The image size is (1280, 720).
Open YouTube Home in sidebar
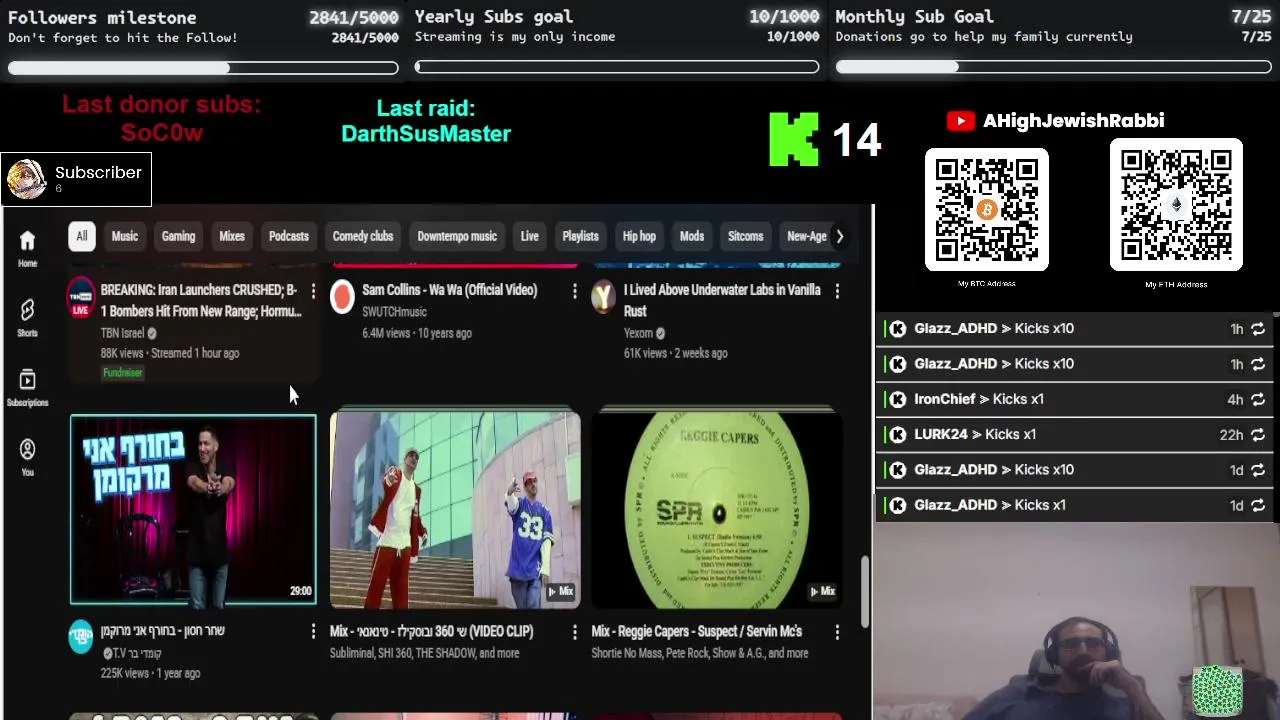click(x=27, y=248)
